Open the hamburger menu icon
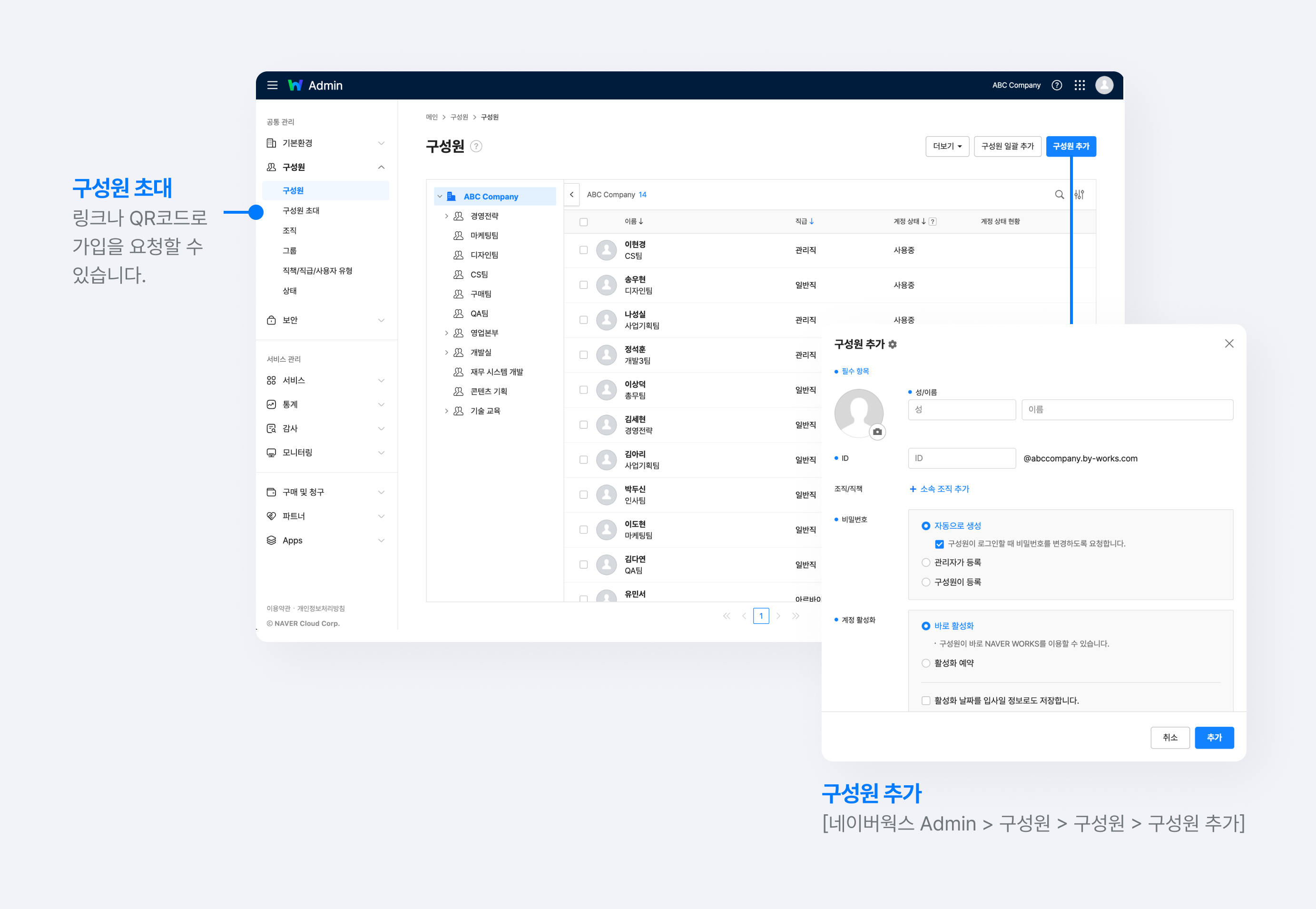The image size is (1316, 909). click(272, 86)
